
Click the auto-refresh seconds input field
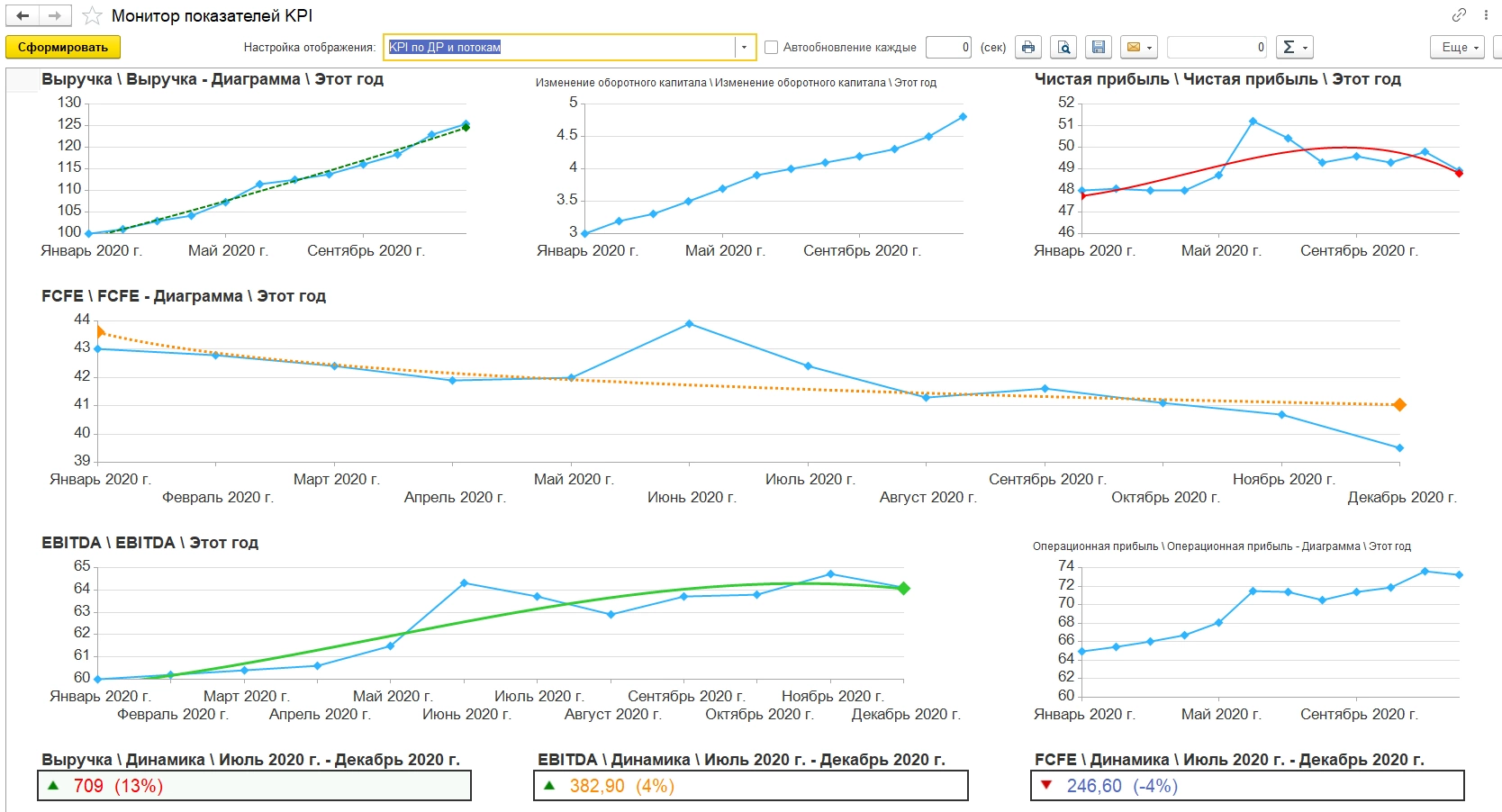click(948, 48)
